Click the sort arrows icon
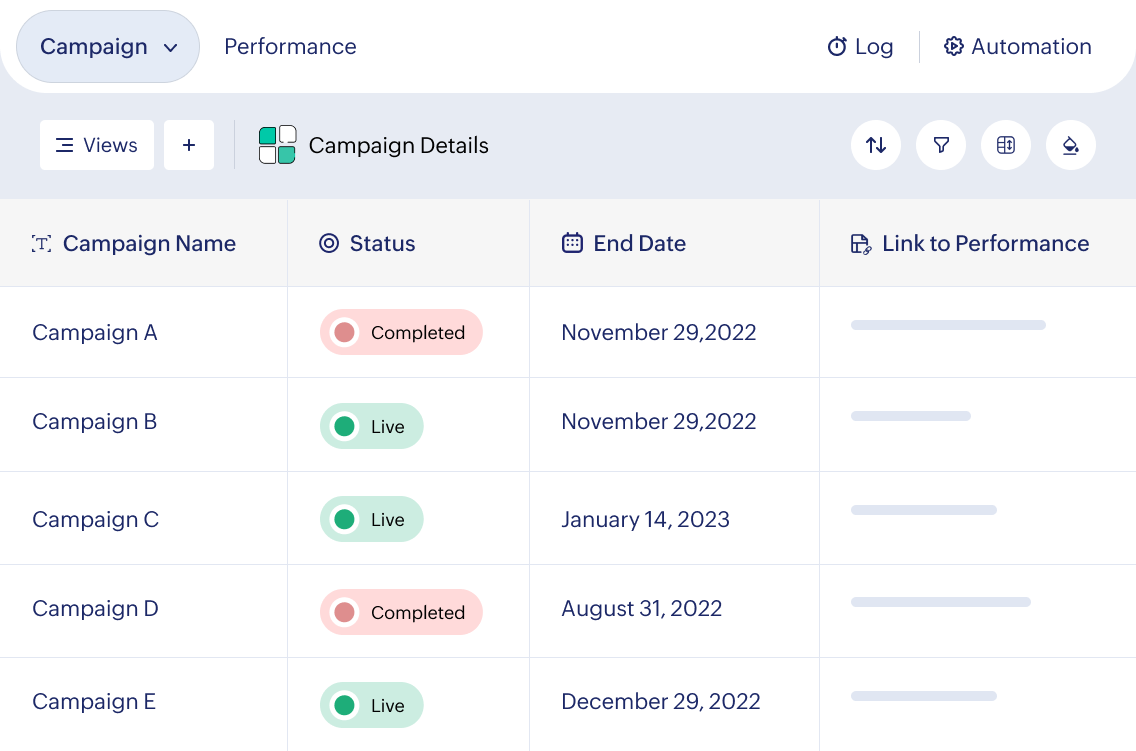The width and height of the screenshot is (1136, 751). pyautogui.click(x=876, y=145)
